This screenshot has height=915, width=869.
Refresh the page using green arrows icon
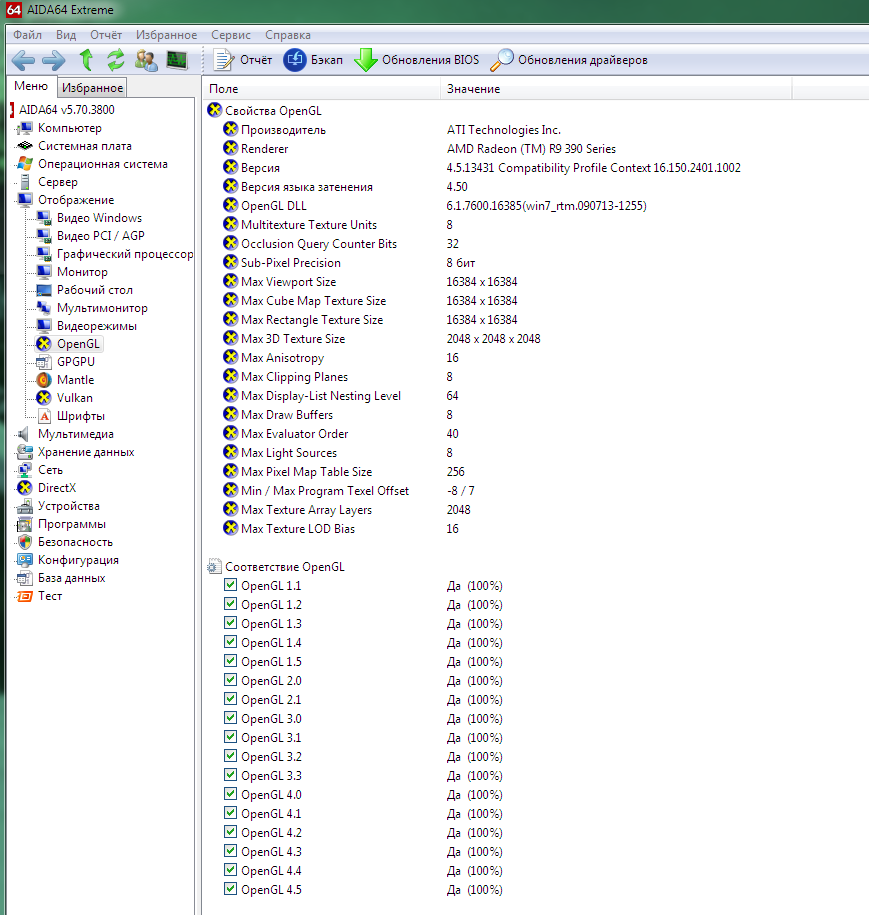tap(116, 60)
